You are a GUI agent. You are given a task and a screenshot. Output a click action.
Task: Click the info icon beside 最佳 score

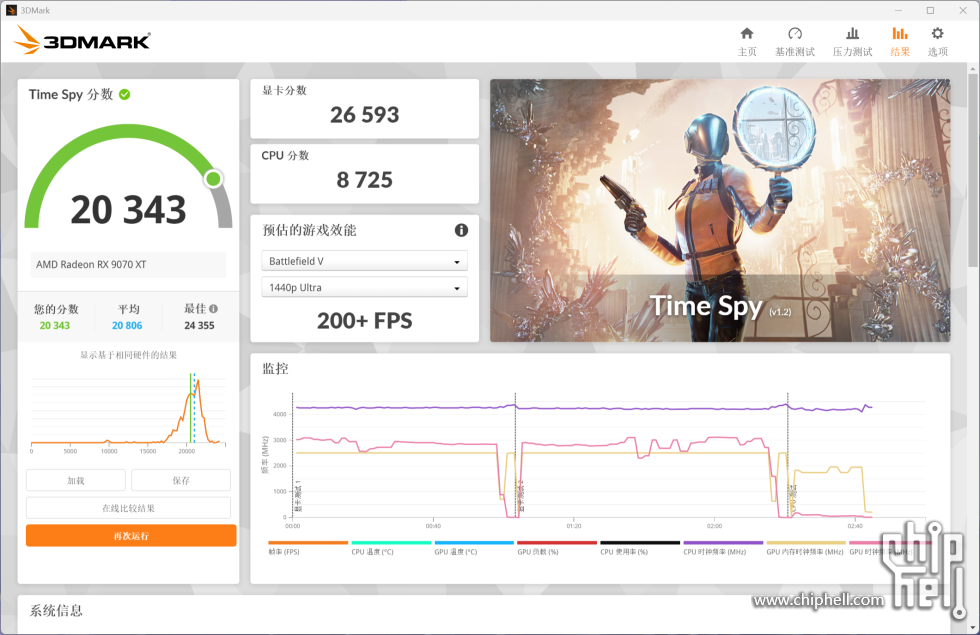211,308
